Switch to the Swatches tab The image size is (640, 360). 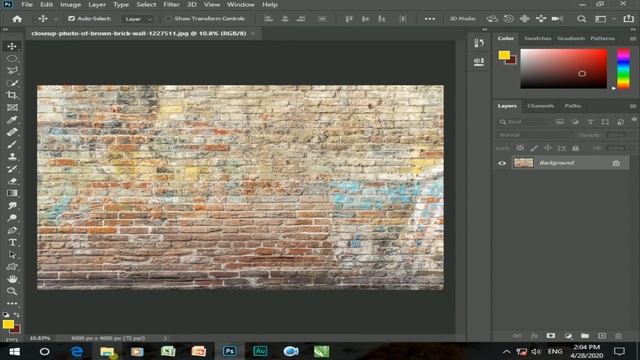(x=538, y=38)
